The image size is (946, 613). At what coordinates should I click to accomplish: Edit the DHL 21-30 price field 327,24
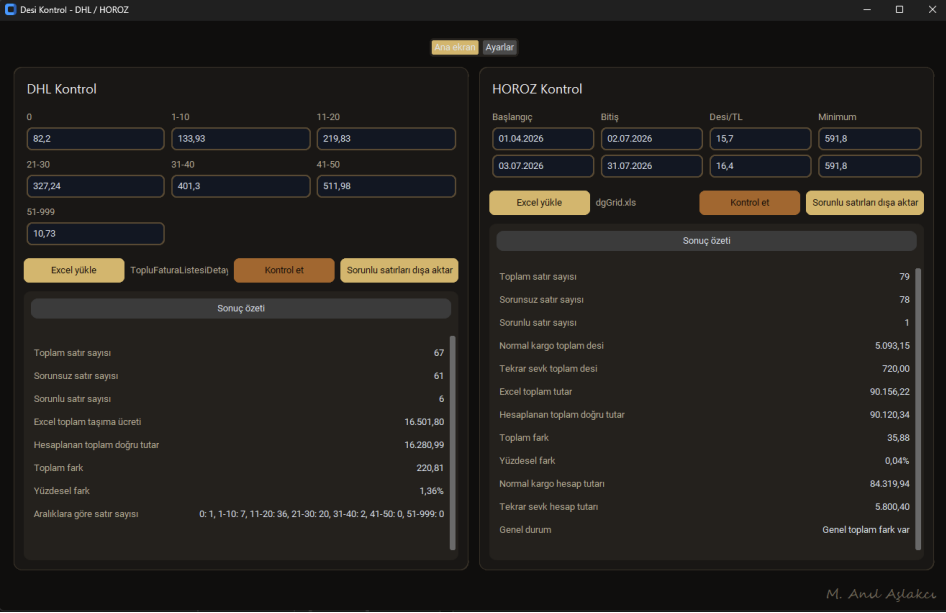(x=95, y=186)
